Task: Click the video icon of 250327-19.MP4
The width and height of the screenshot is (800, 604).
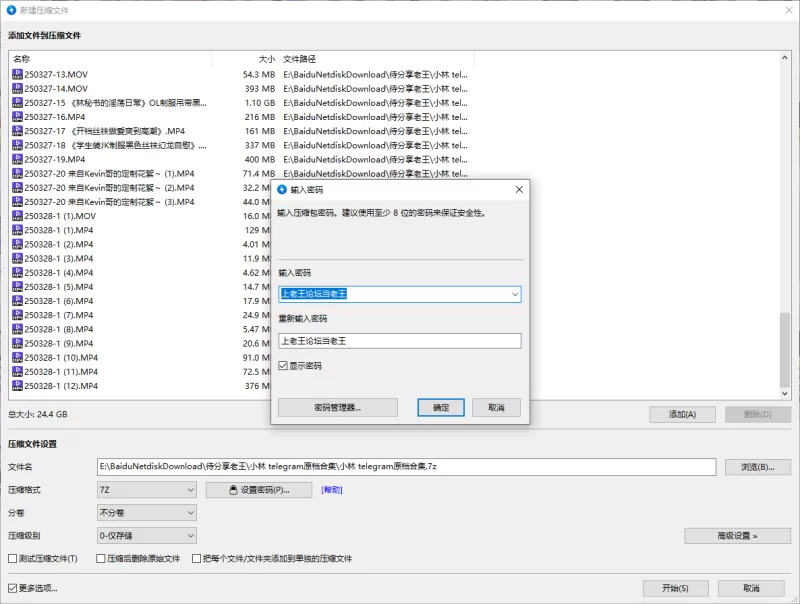Action: coord(17,159)
